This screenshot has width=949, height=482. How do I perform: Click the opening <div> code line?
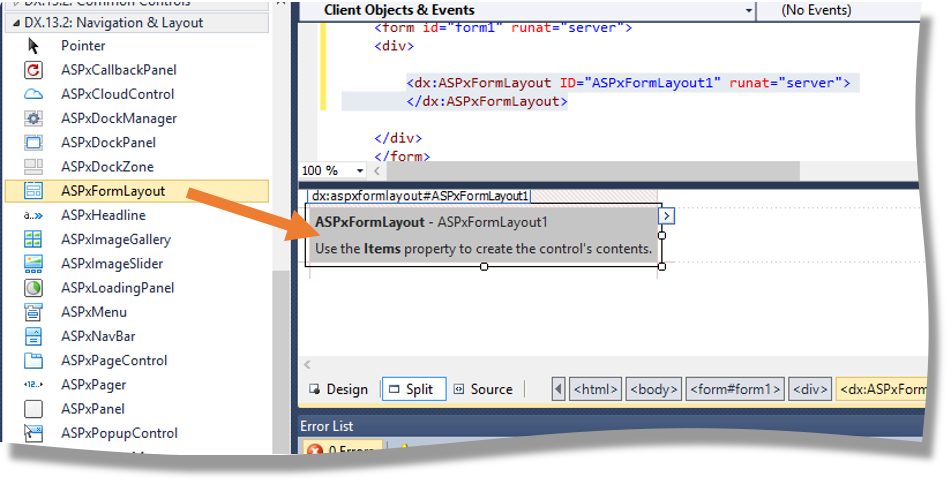[x=394, y=46]
